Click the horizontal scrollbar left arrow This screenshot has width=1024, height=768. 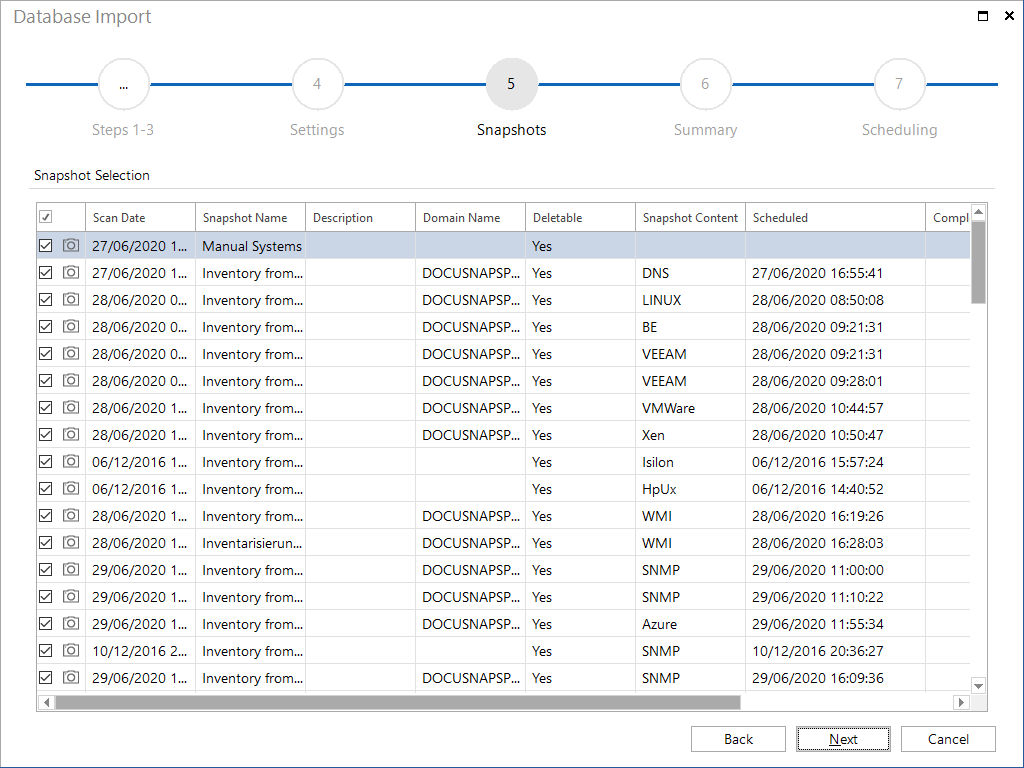46,702
